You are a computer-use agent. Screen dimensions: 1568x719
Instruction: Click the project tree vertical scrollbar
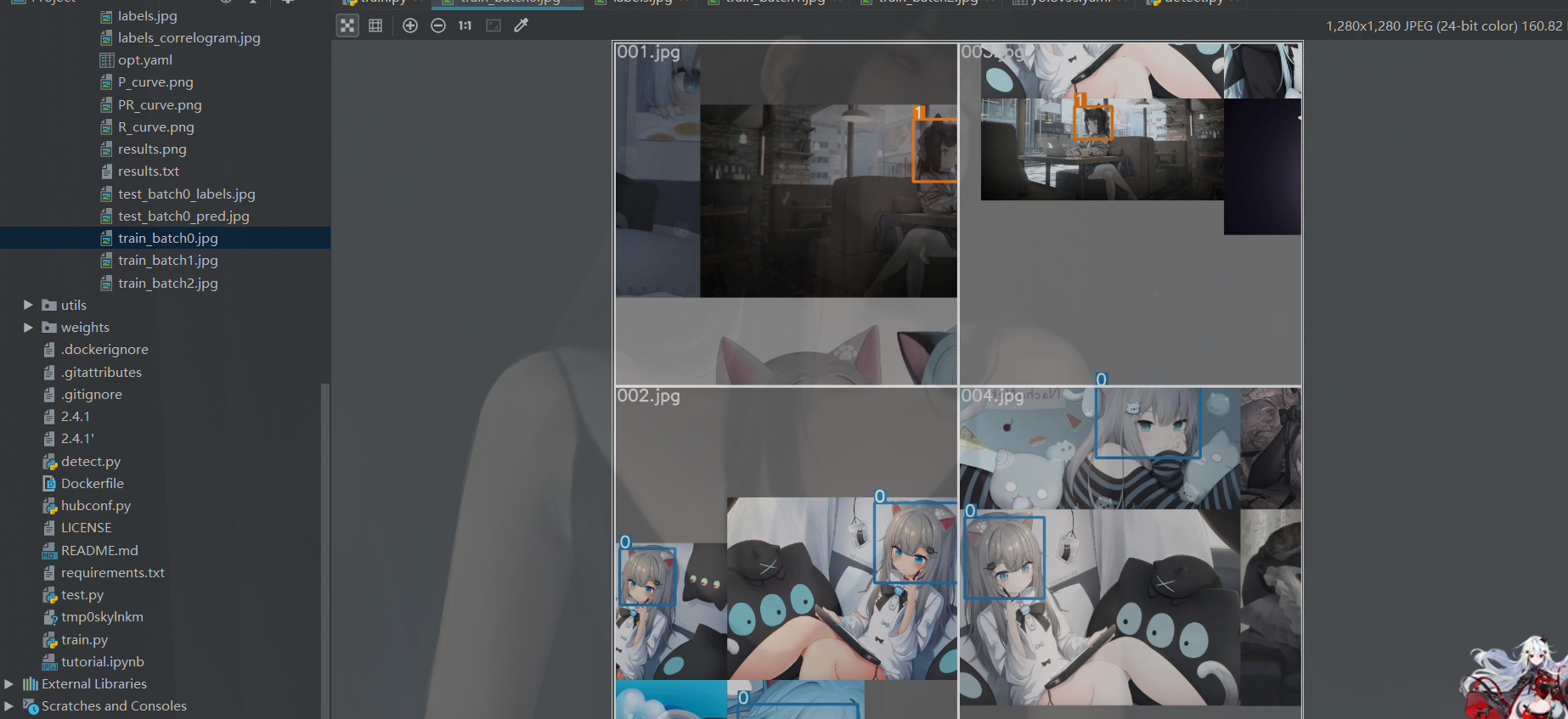point(324,551)
